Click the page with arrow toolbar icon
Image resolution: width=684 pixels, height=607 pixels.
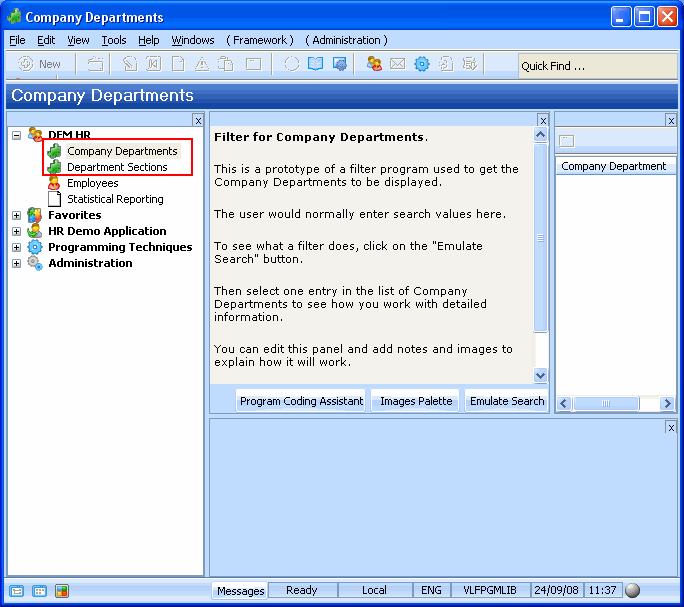pos(446,64)
